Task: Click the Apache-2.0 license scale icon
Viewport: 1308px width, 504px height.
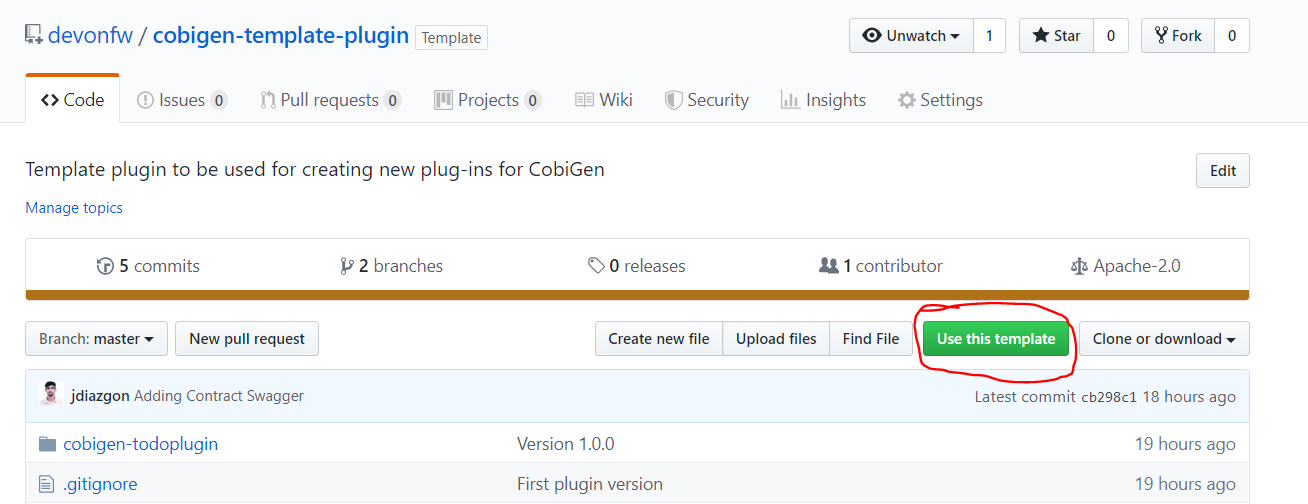Action: tap(1079, 266)
